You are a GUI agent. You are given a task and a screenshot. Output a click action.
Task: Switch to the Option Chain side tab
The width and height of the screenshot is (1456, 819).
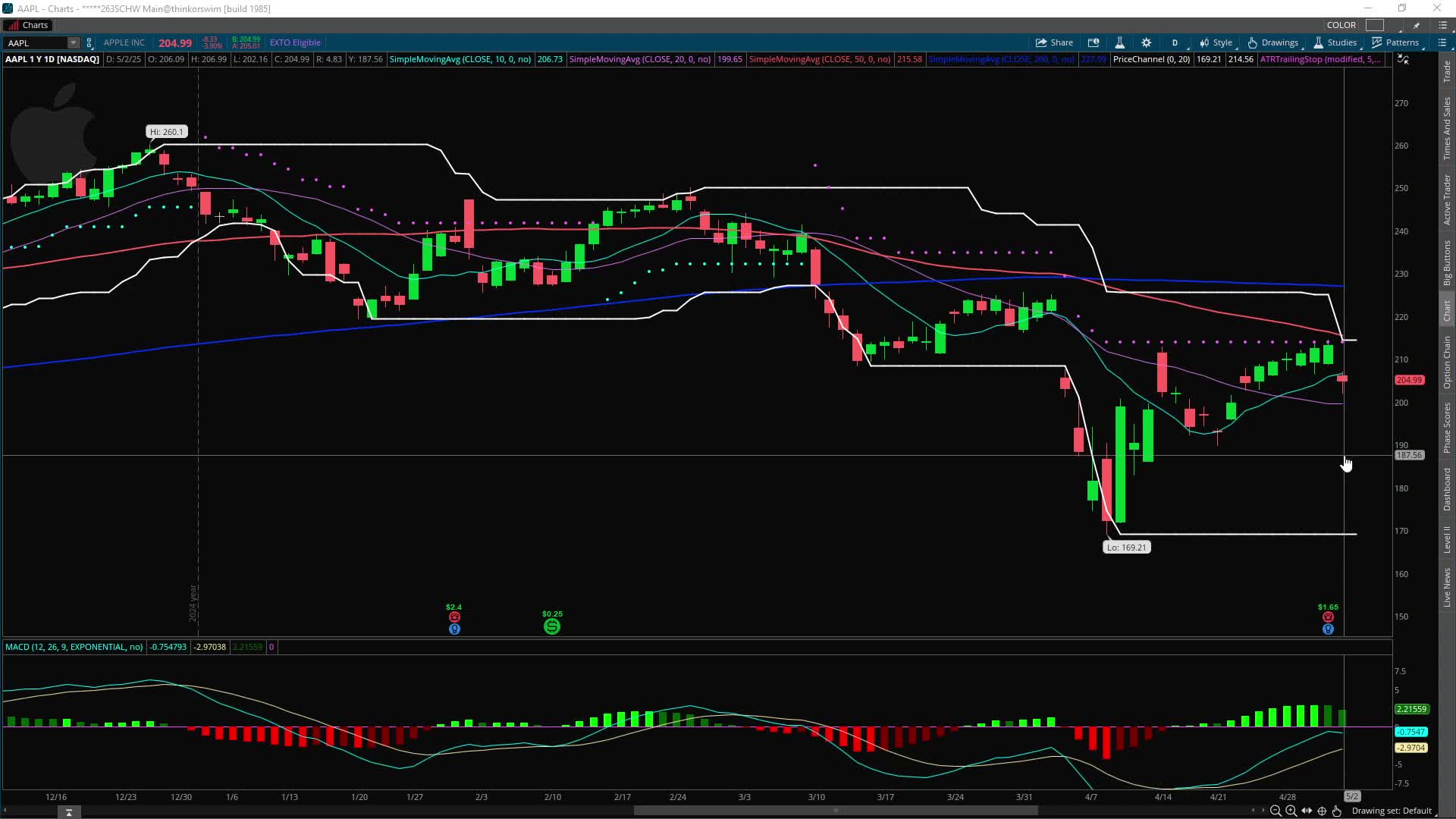tap(1447, 362)
